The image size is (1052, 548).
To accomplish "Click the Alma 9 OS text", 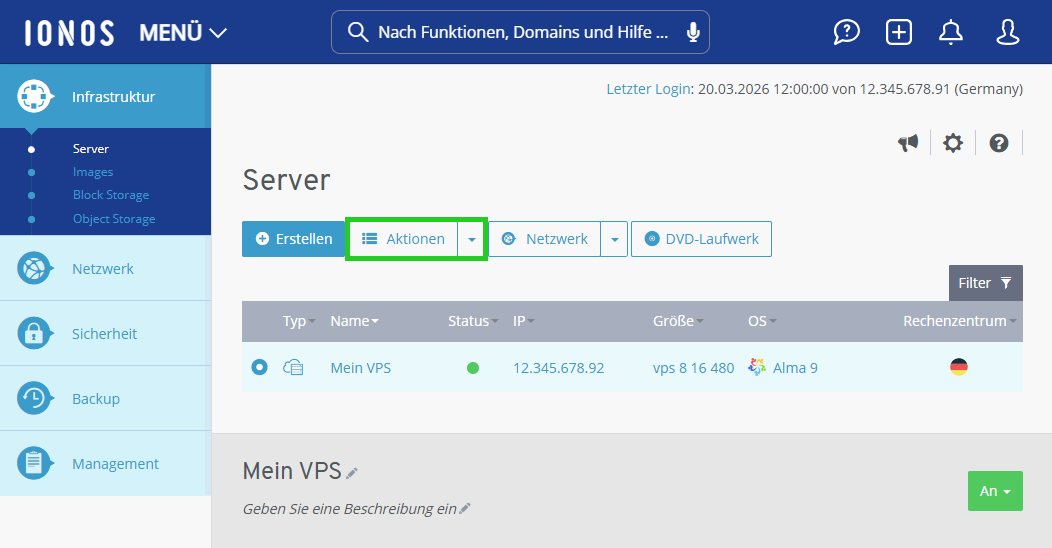I will 795,368.
